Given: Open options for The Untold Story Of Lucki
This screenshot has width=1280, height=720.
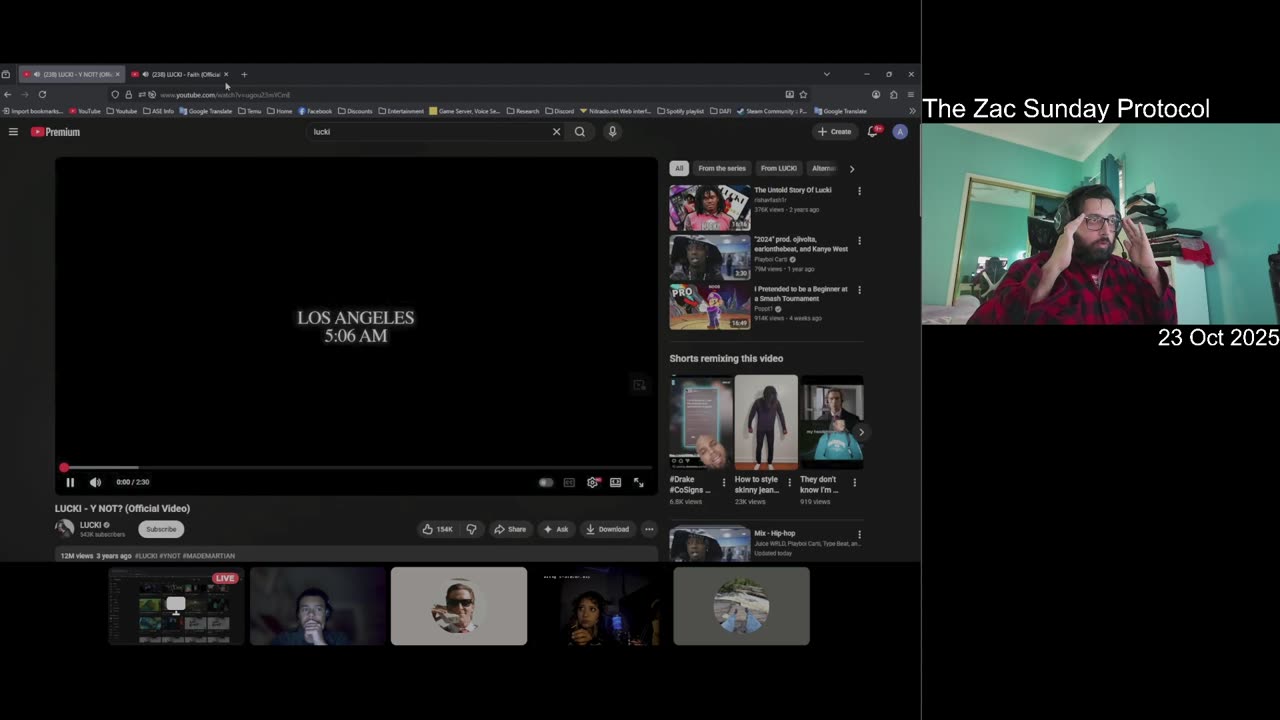Looking at the screenshot, I should (859, 191).
